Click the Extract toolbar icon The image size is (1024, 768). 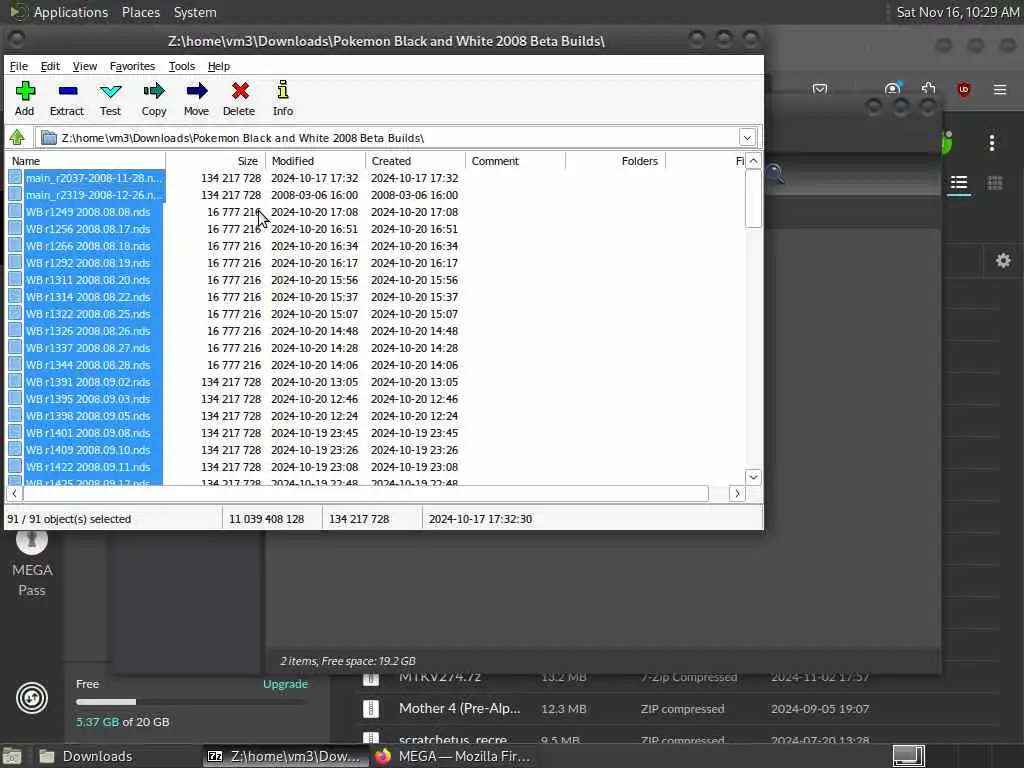[67, 98]
